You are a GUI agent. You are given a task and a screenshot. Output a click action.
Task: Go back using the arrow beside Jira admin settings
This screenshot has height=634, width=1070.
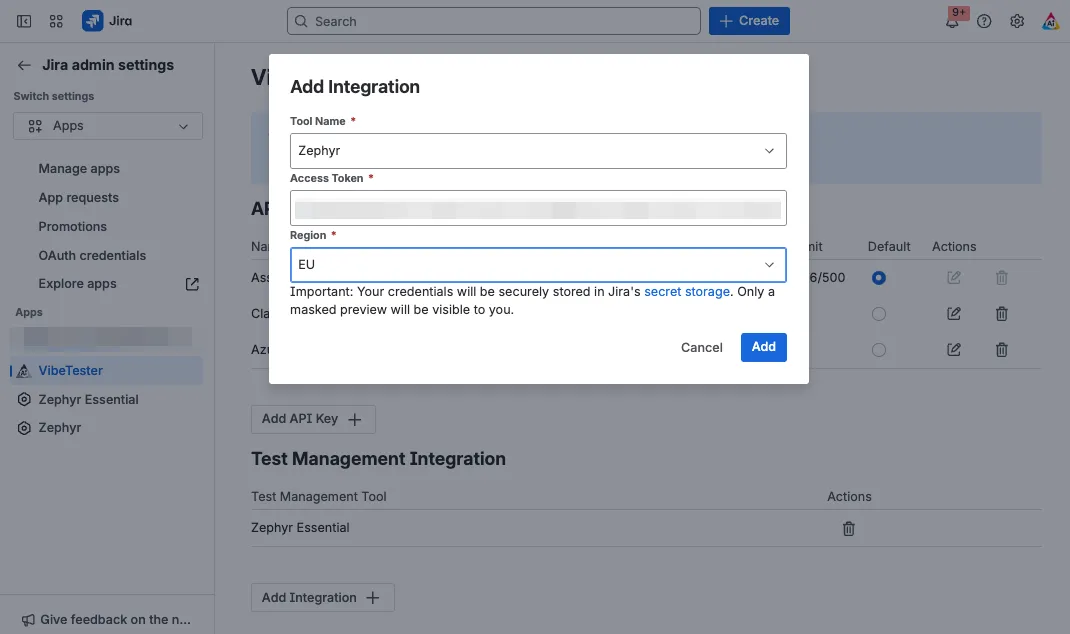click(24, 66)
